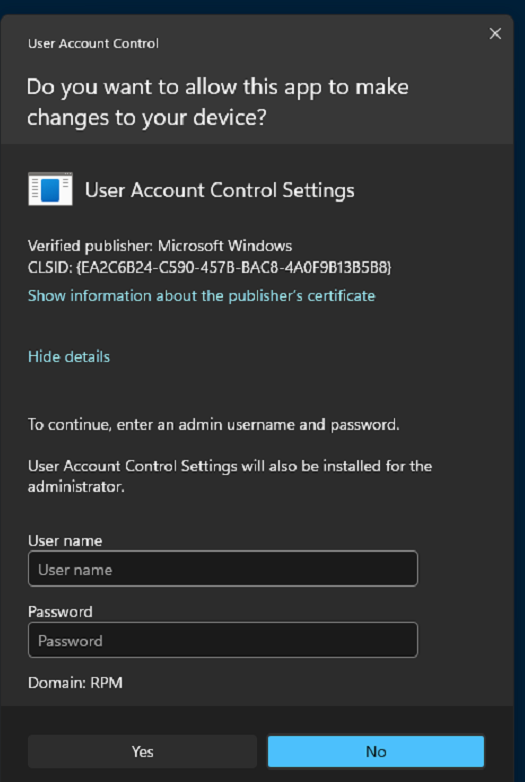Click the No button
525x782 pixels.
[375, 751]
